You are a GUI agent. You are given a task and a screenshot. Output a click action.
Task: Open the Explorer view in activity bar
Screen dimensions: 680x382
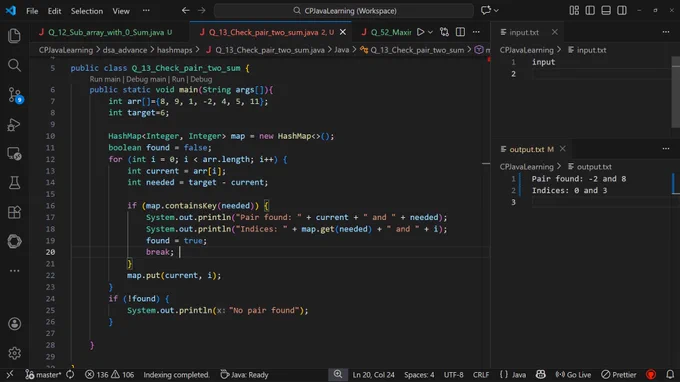tap(14, 36)
